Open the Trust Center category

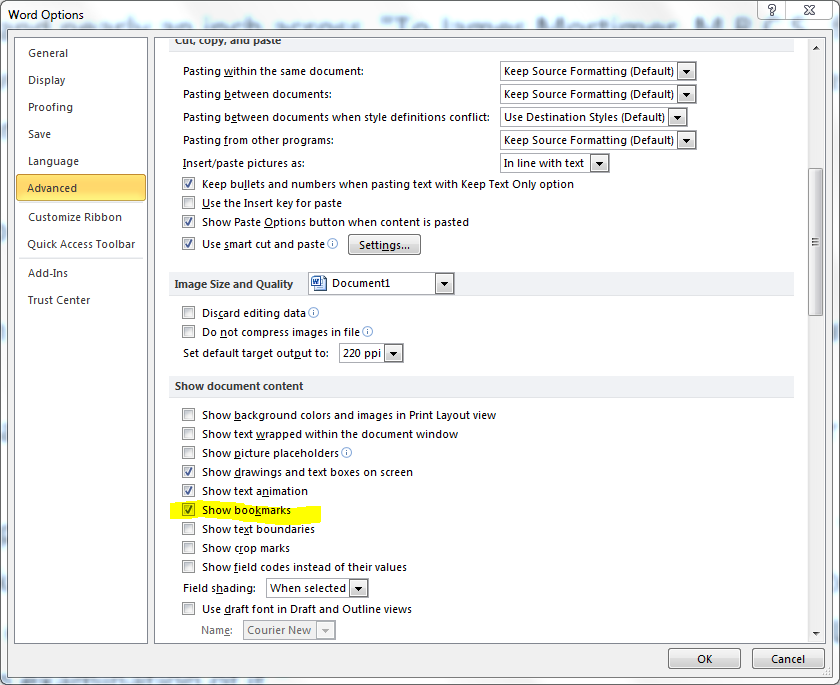tap(59, 300)
